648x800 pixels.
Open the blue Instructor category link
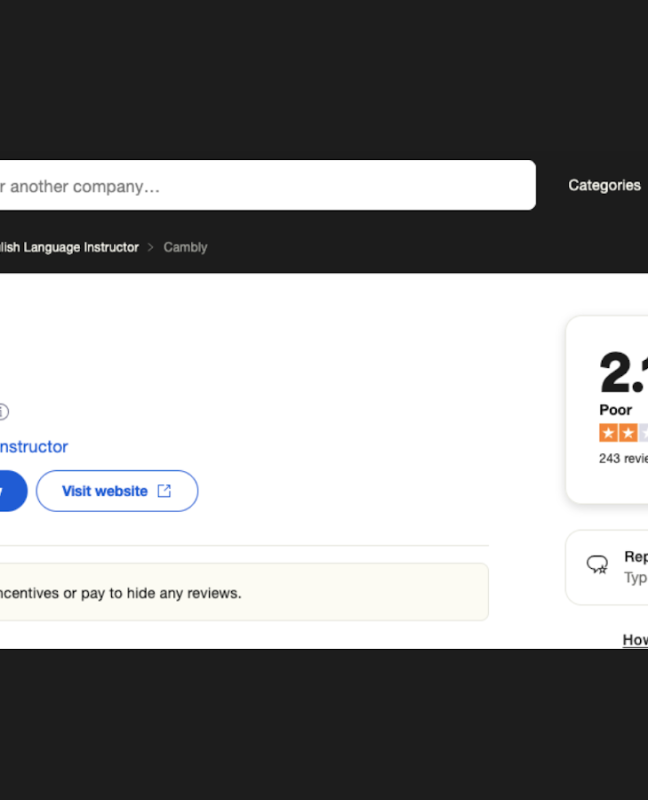pos(34,447)
